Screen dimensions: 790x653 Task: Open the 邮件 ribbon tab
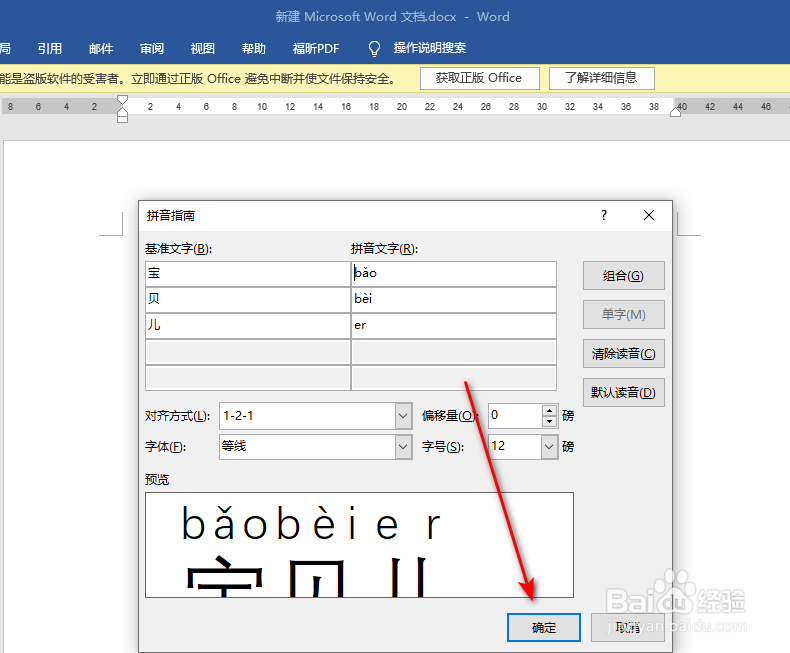tap(101, 48)
